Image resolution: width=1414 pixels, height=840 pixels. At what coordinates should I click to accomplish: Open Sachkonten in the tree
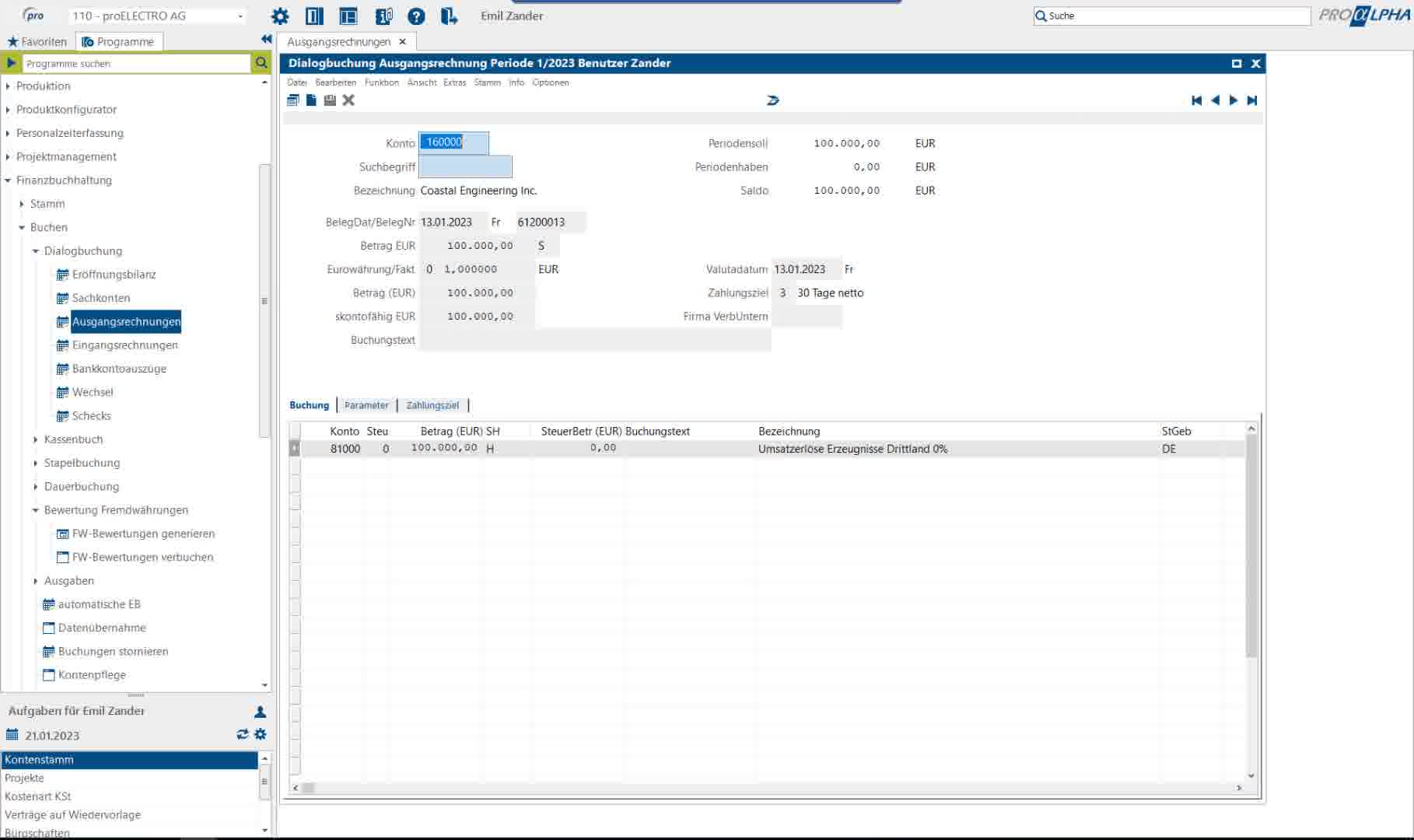click(101, 298)
